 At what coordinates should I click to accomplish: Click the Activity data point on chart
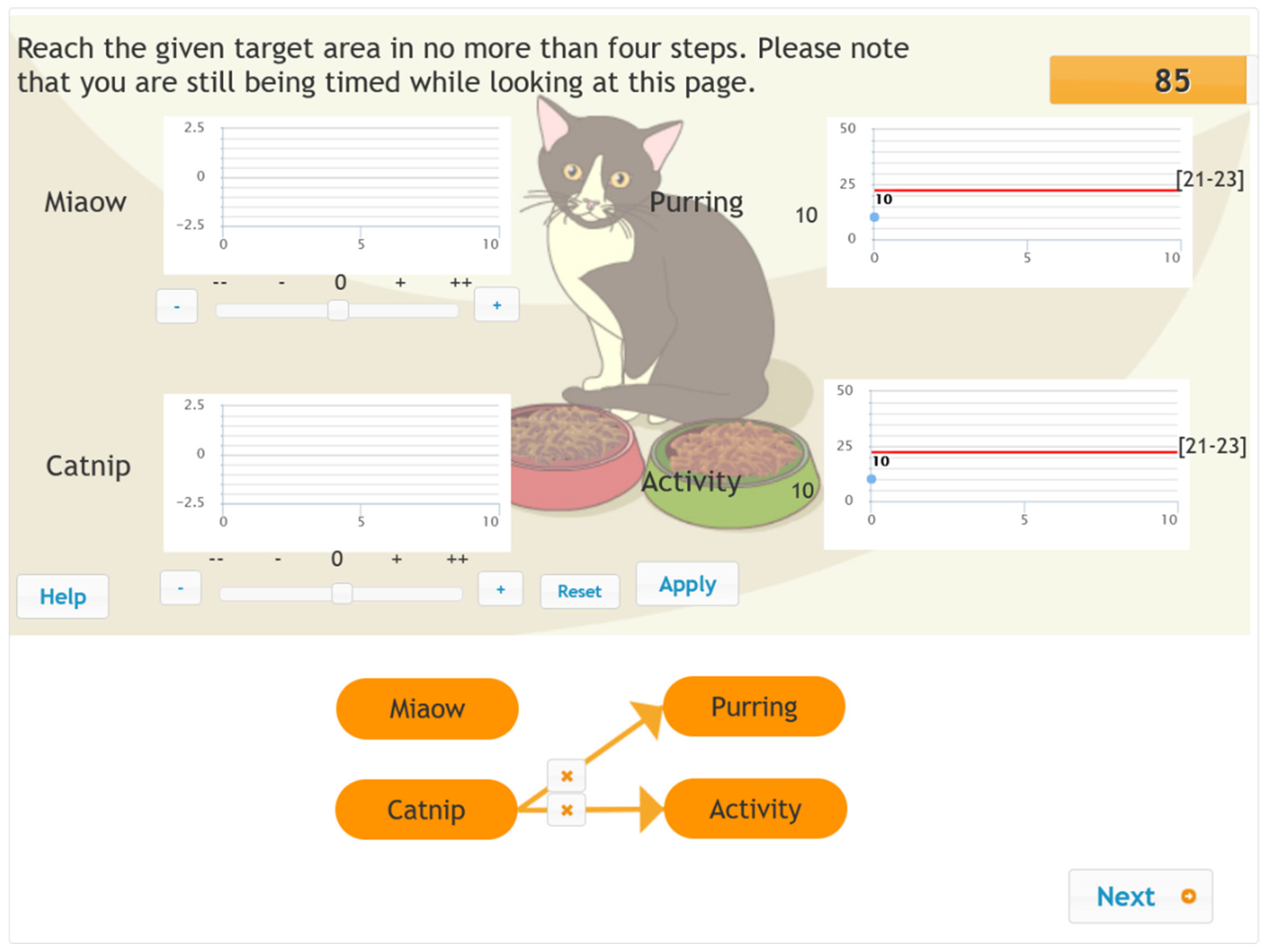tap(871, 479)
